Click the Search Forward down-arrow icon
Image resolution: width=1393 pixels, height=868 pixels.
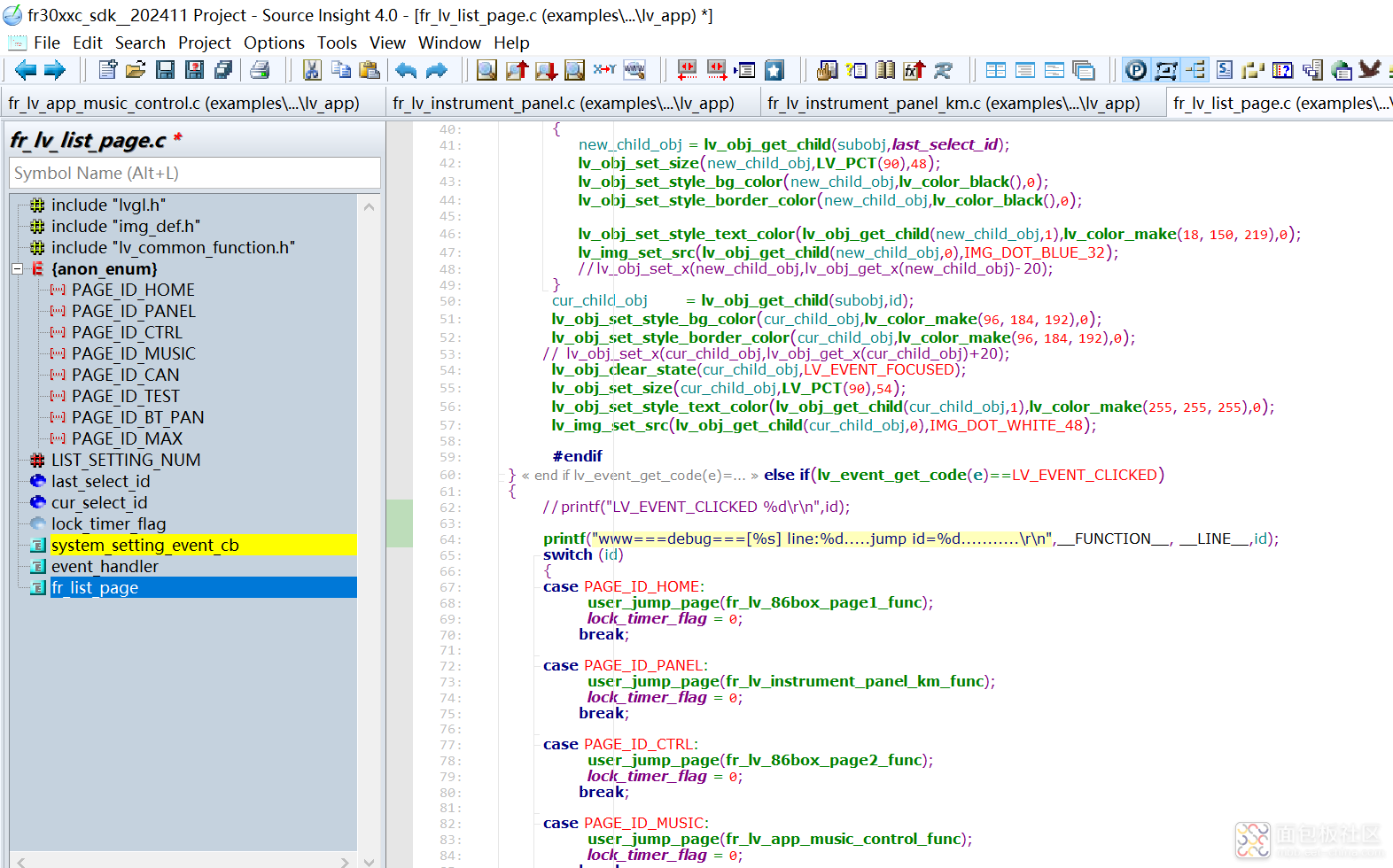pyautogui.click(x=546, y=70)
